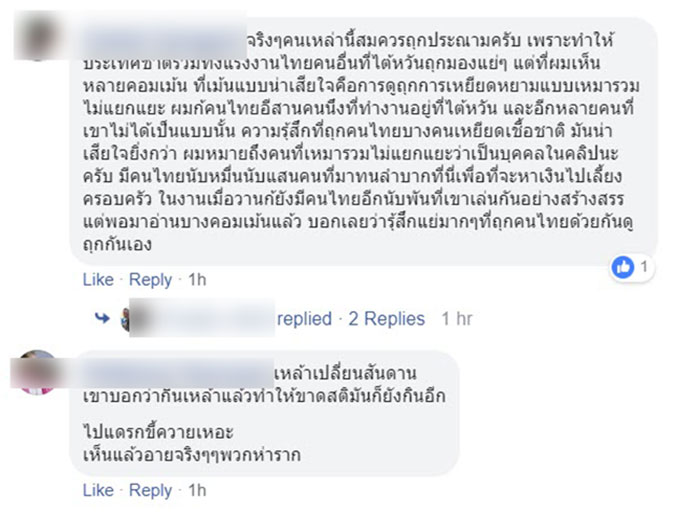Image resolution: width=700 pixels, height=513 pixels.
Task: Click the word "replied" in the replies row
Action: coord(303,319)
